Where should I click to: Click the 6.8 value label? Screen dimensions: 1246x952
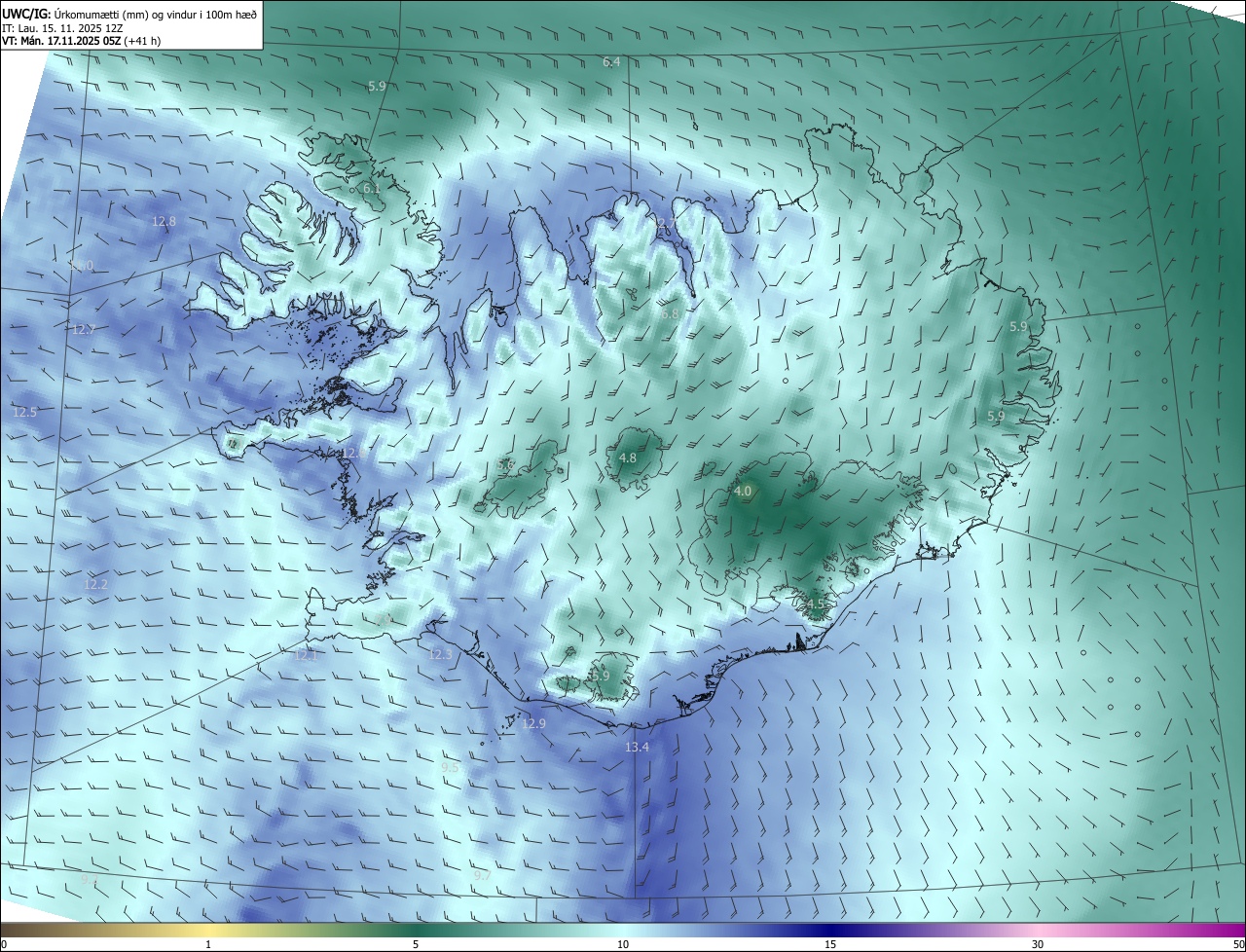(x=669, y=314)
